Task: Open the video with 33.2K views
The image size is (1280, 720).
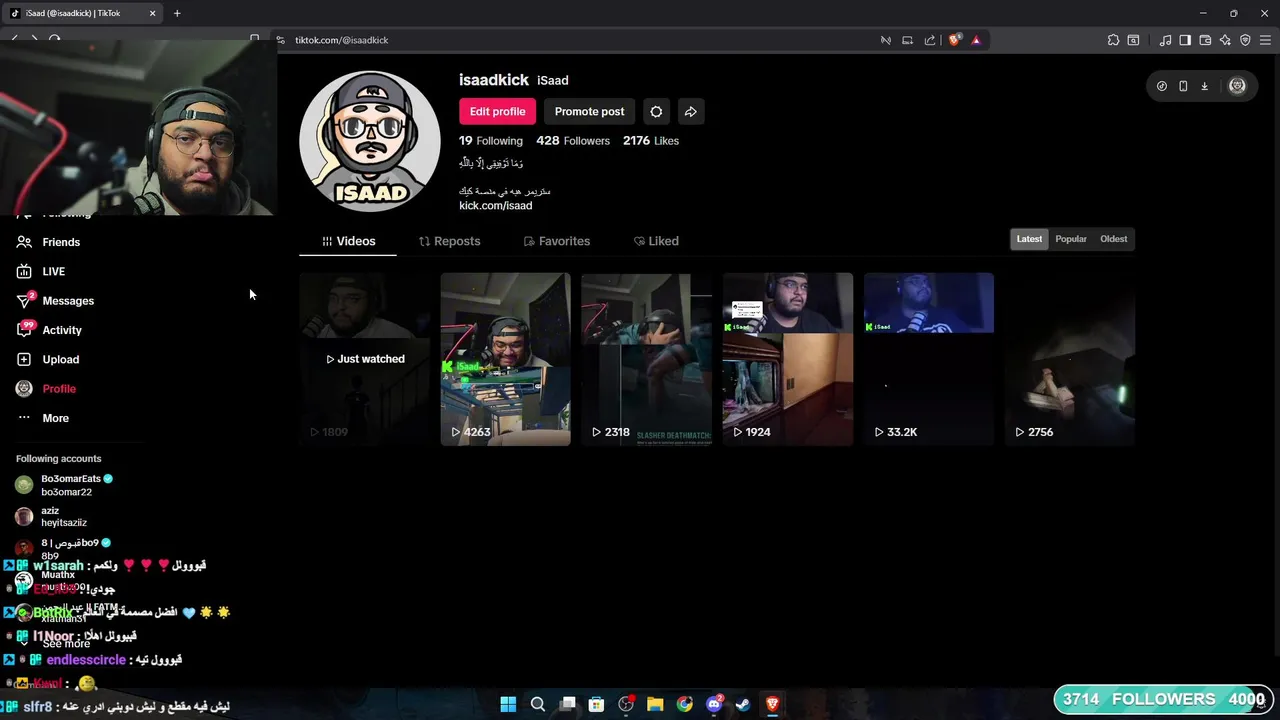Action: [x=929, y=359]
